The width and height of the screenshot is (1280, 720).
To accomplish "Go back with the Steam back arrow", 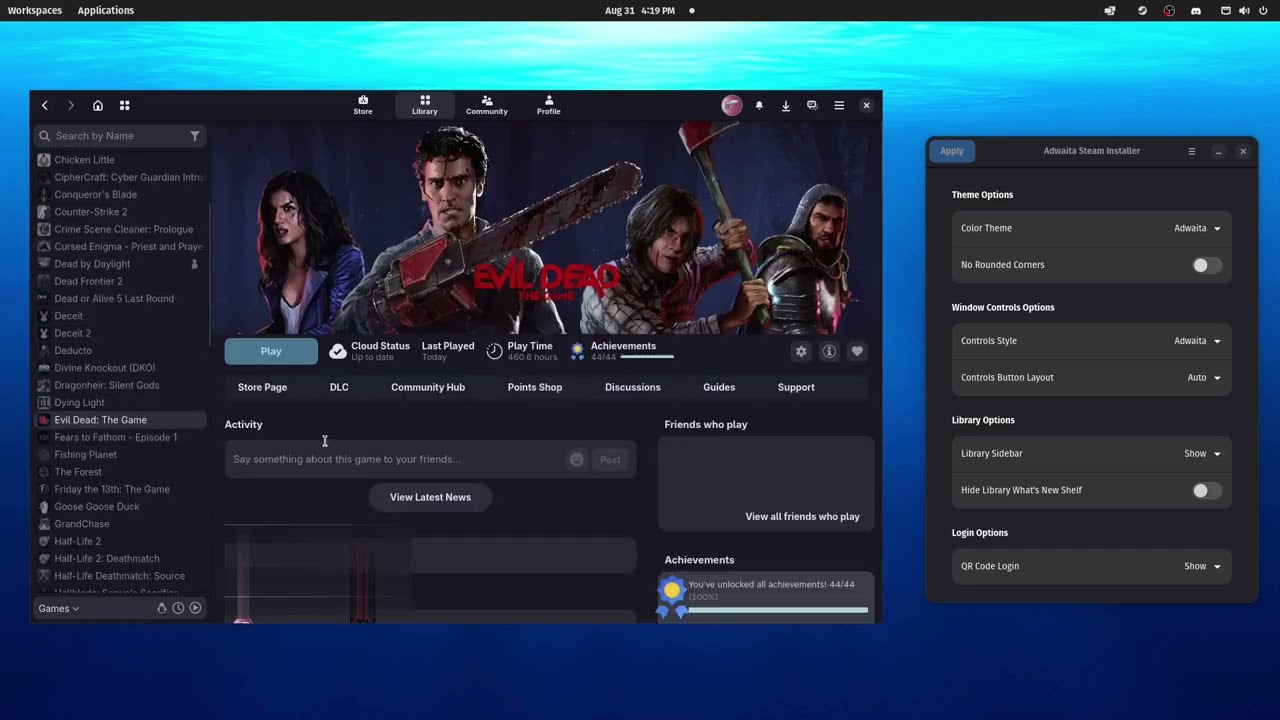I will (x=45, y=105).
